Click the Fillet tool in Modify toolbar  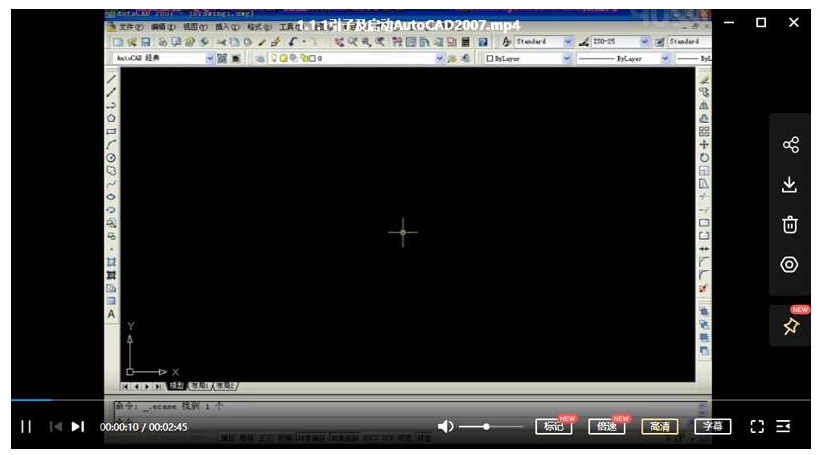(704, 275)
